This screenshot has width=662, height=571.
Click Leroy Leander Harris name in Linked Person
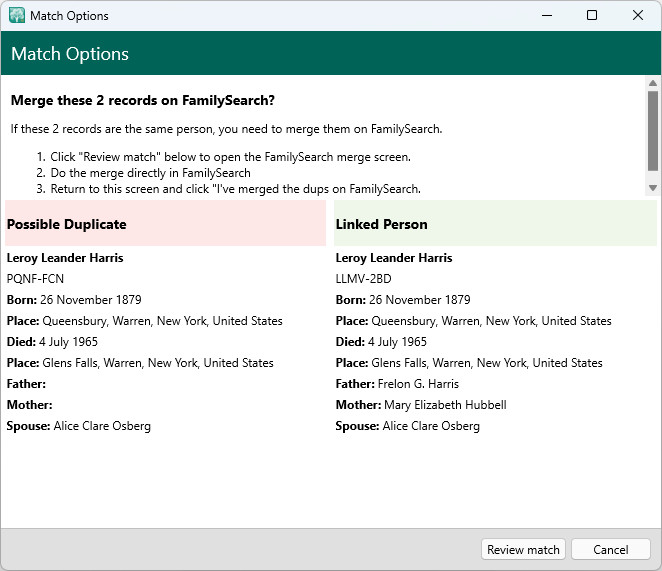394,258
